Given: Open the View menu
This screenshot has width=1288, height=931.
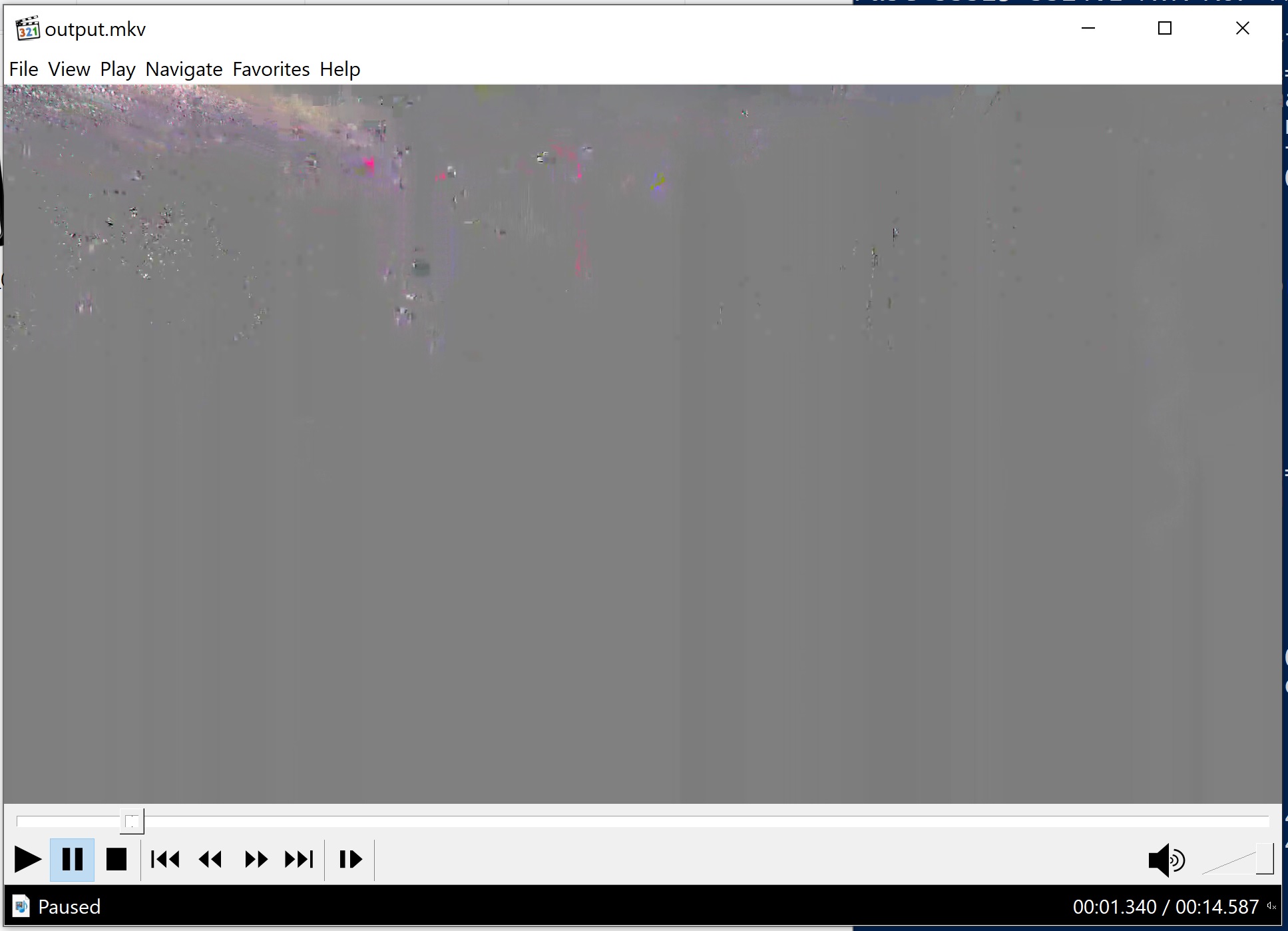Looking at the screenshot, I should (69, 69).
